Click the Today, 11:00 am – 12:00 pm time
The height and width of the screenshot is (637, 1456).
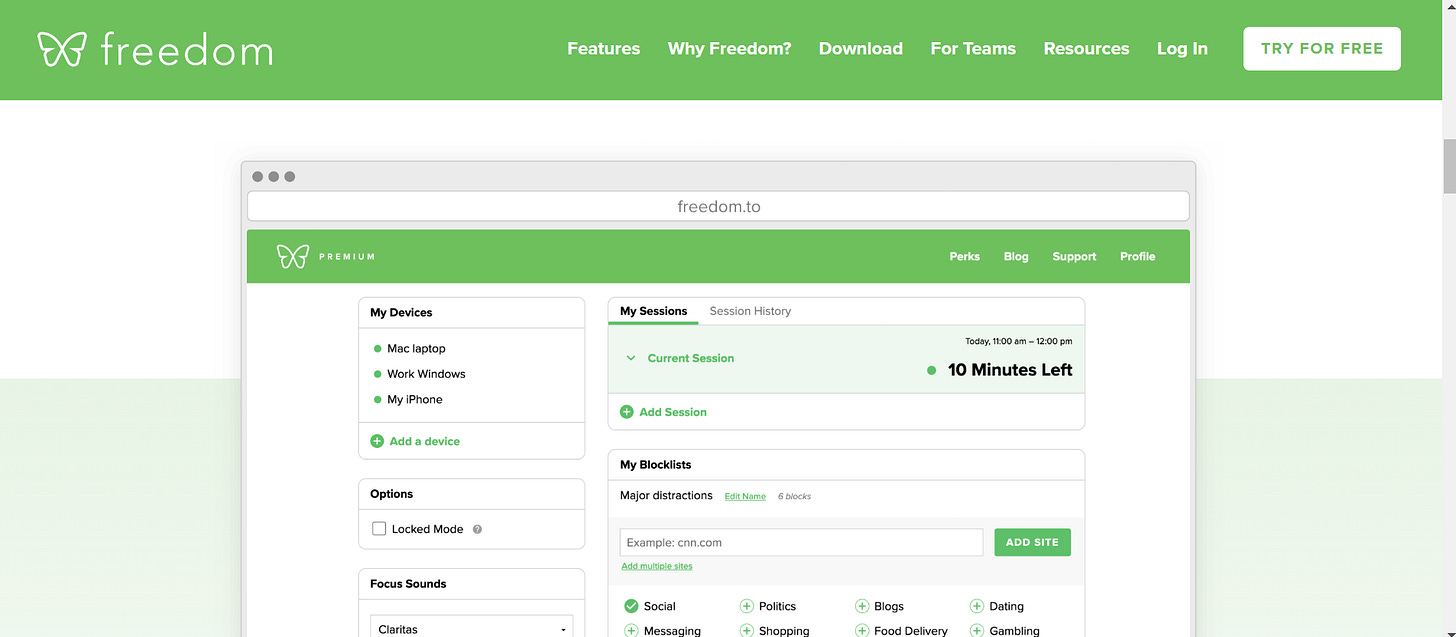[x=1018, y=341]
